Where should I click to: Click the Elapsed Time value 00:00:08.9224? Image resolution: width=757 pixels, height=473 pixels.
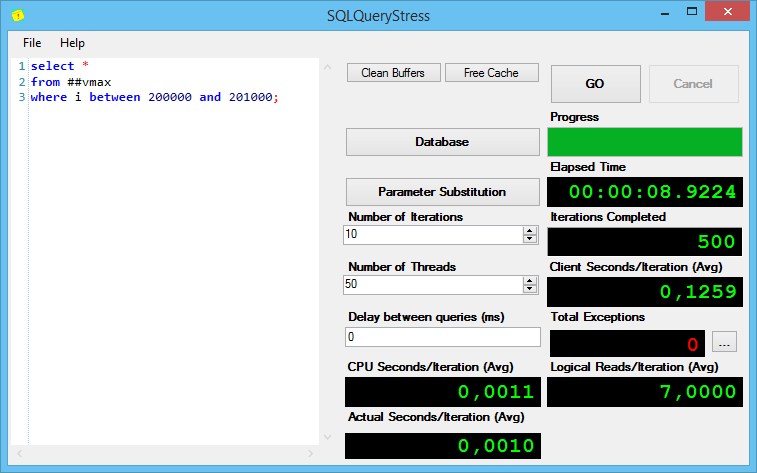point(652,192)
